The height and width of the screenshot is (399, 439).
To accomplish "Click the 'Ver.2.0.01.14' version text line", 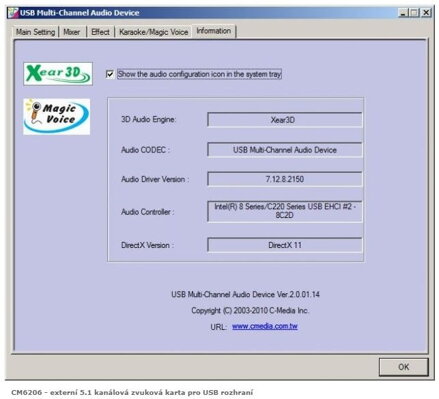I will (x=245, y=294).
